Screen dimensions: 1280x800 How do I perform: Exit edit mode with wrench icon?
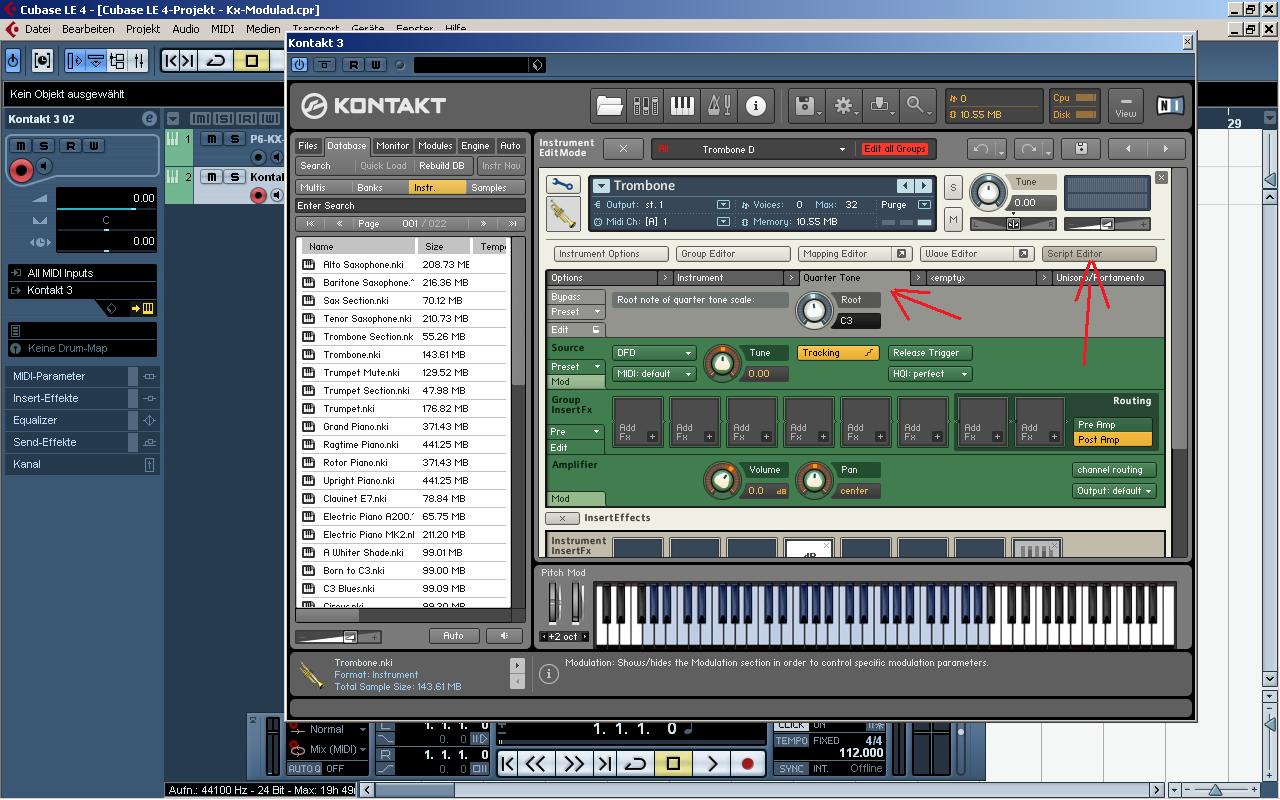[562, 185]
